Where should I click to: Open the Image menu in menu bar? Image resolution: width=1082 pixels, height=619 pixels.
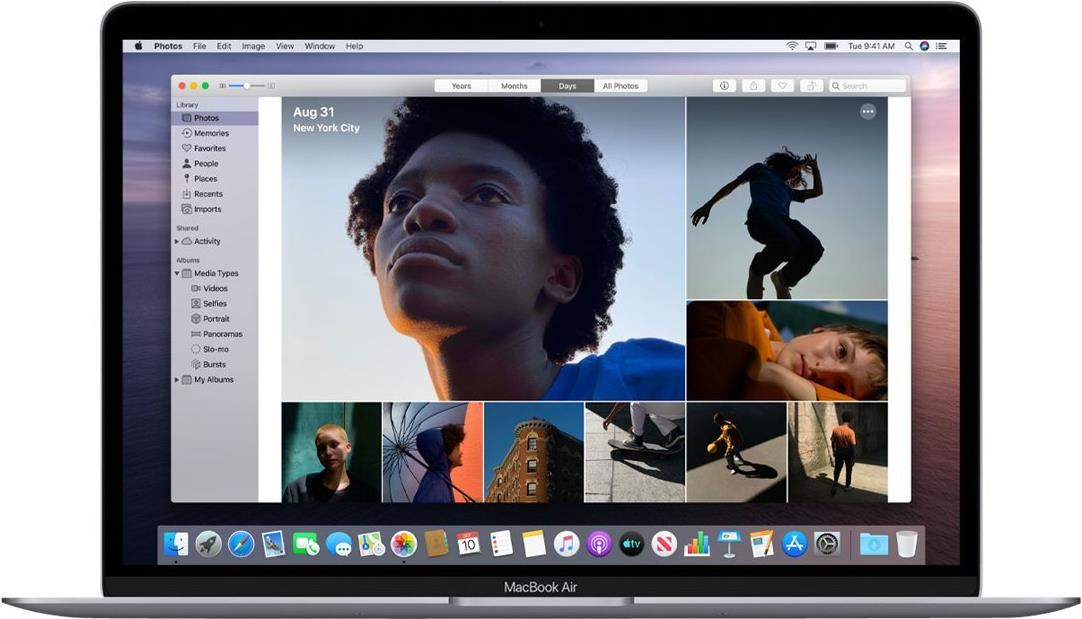tap(253, 46)
